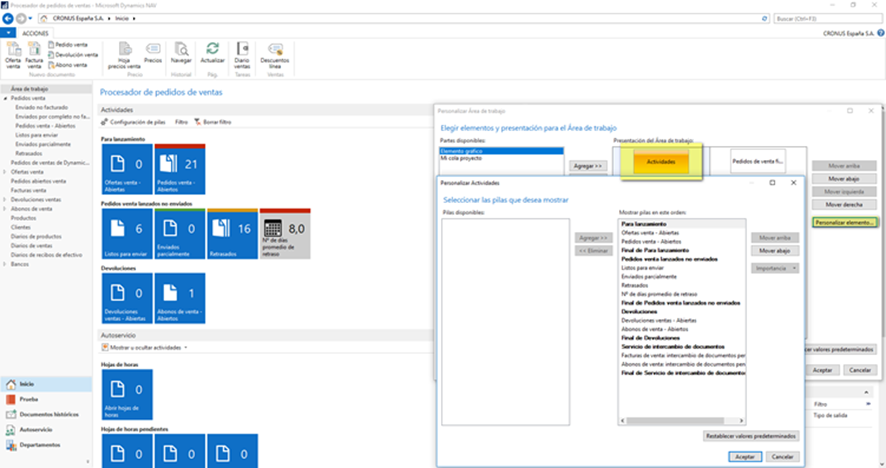
Task: Open the Abrir hojas de horas tile
Action: tap(127, 395)
